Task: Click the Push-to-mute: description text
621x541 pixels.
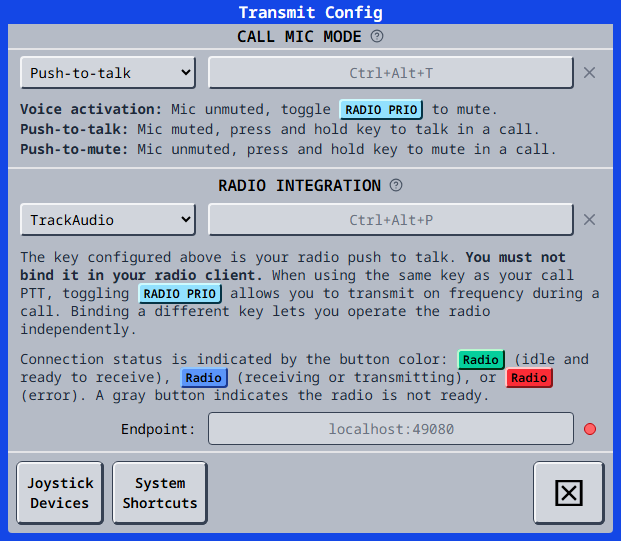Action: 288,149
